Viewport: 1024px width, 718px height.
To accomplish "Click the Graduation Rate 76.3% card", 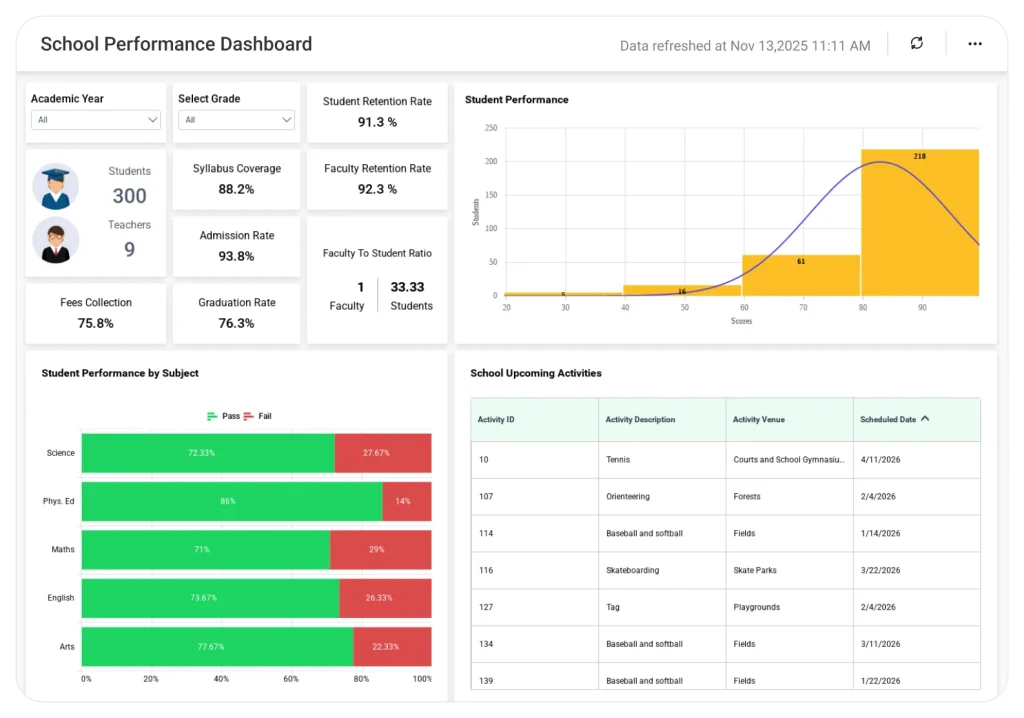I will (236, 313).
